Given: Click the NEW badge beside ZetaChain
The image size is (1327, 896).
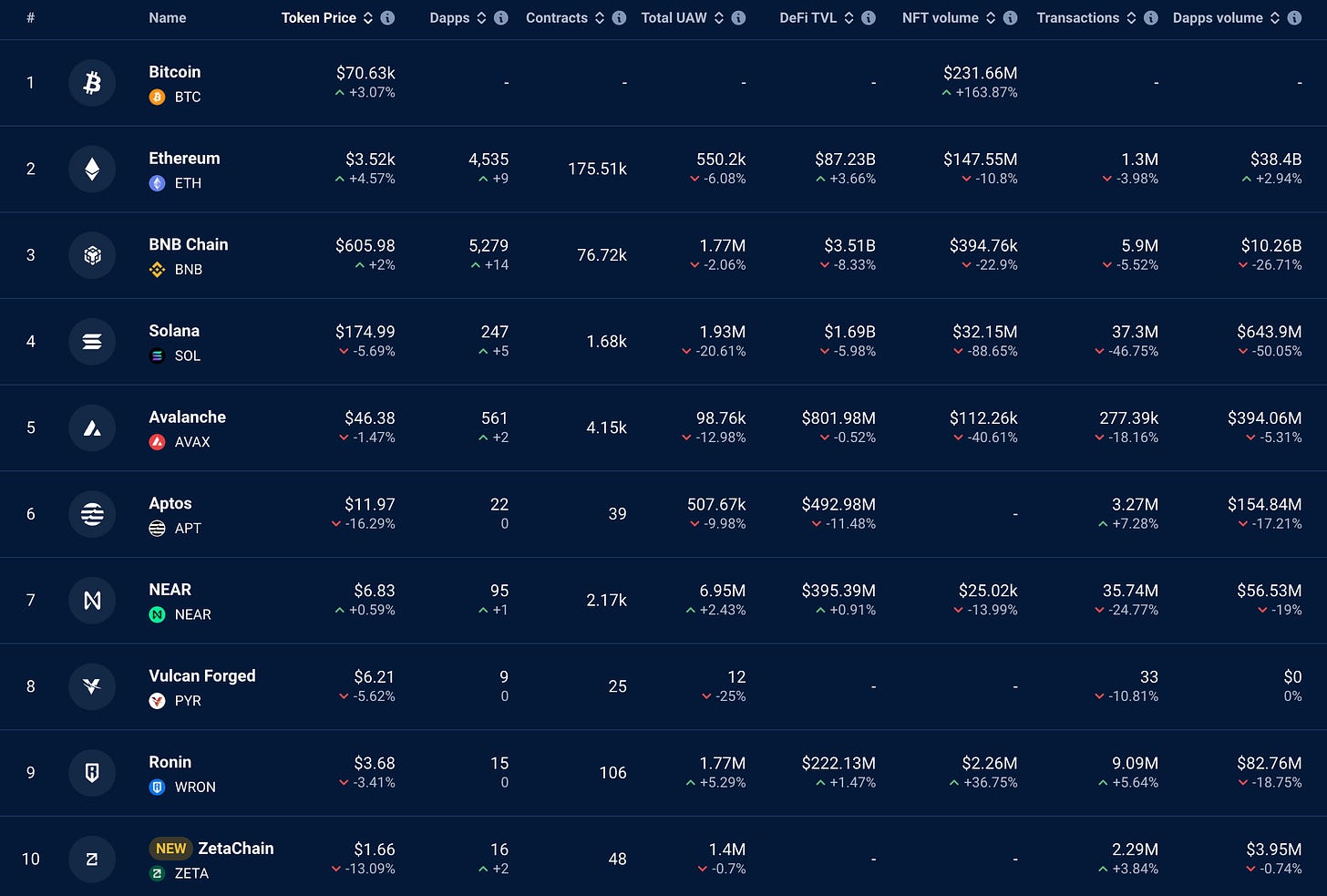Looking at the screenshot, I should (x=170, y=849).
